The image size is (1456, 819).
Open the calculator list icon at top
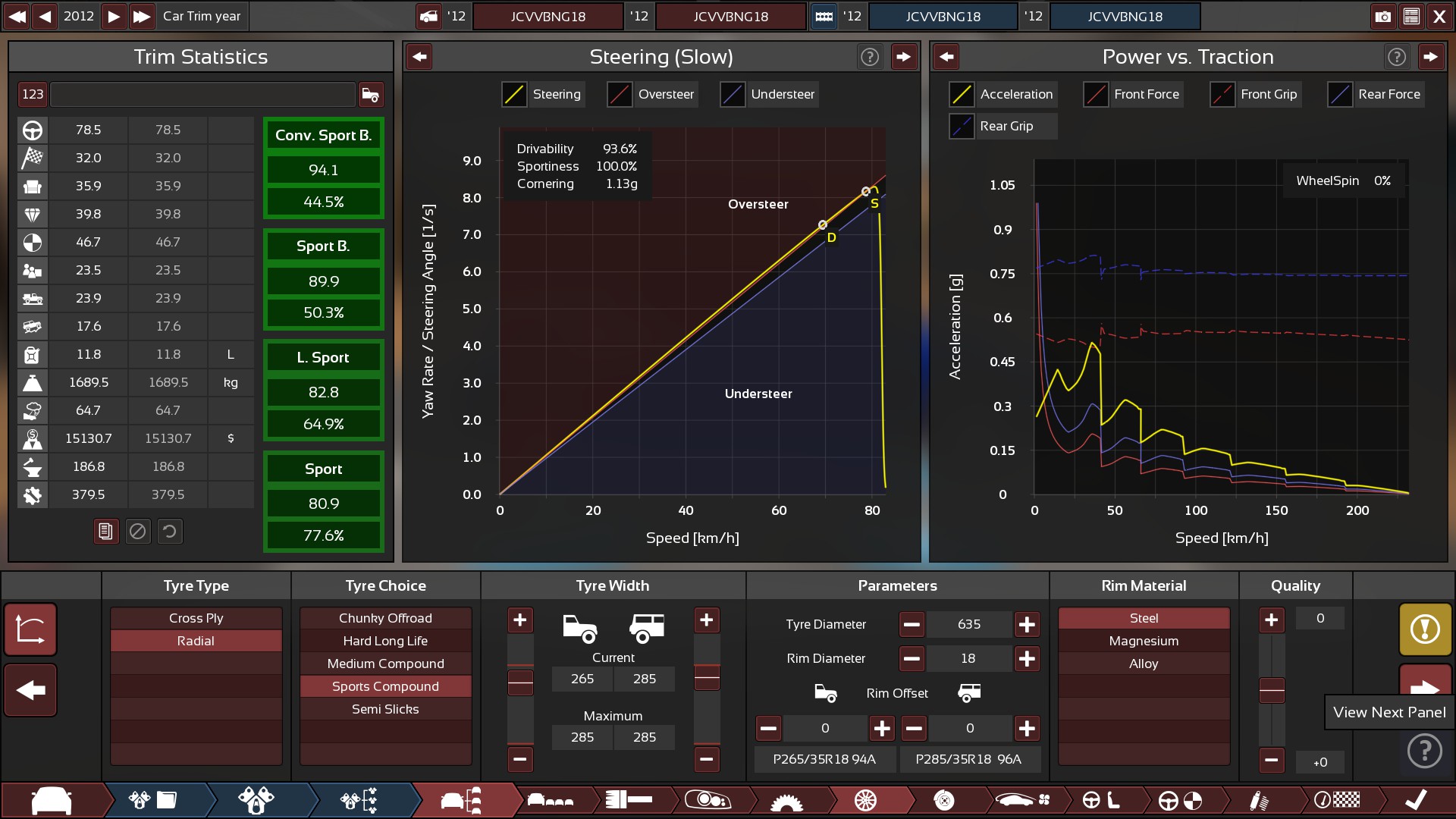click(1411, 16)
